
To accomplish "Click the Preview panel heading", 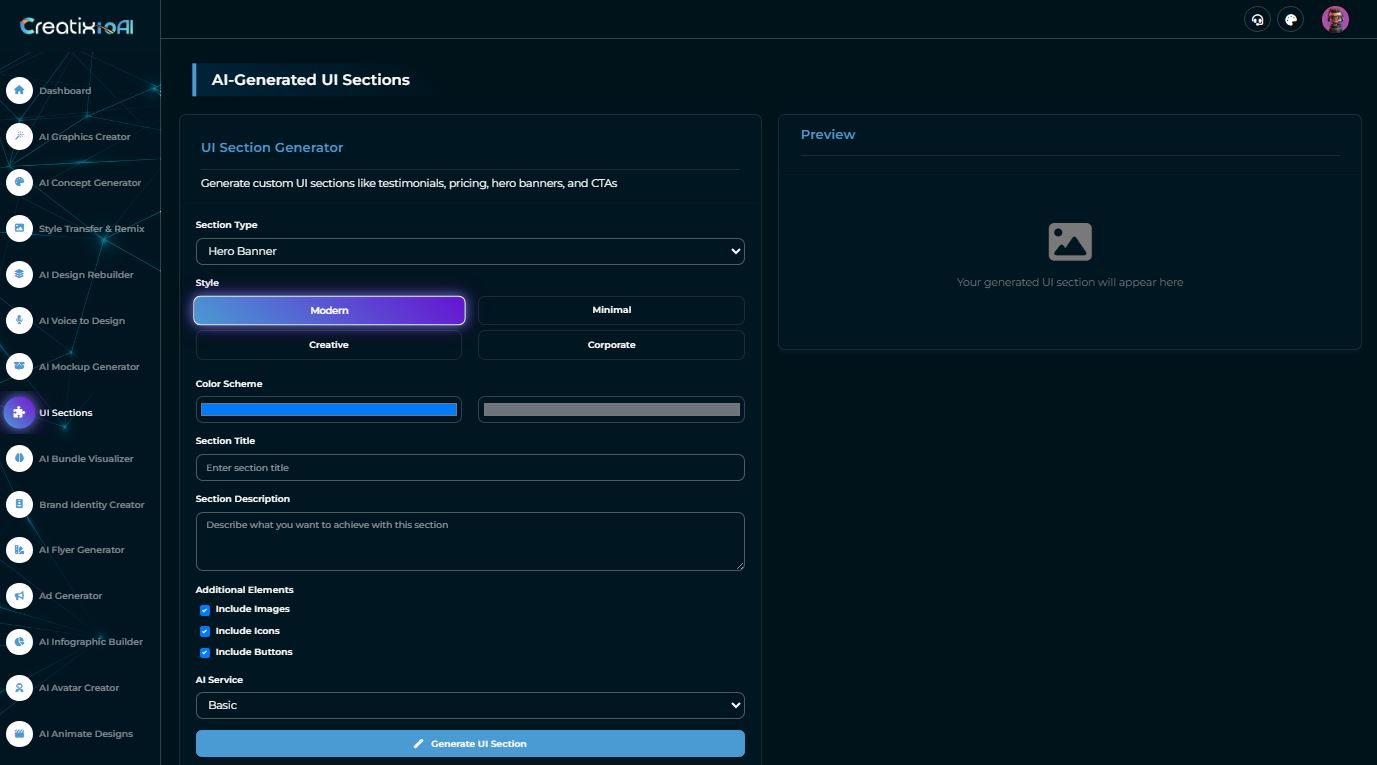I will coord(828,134).
